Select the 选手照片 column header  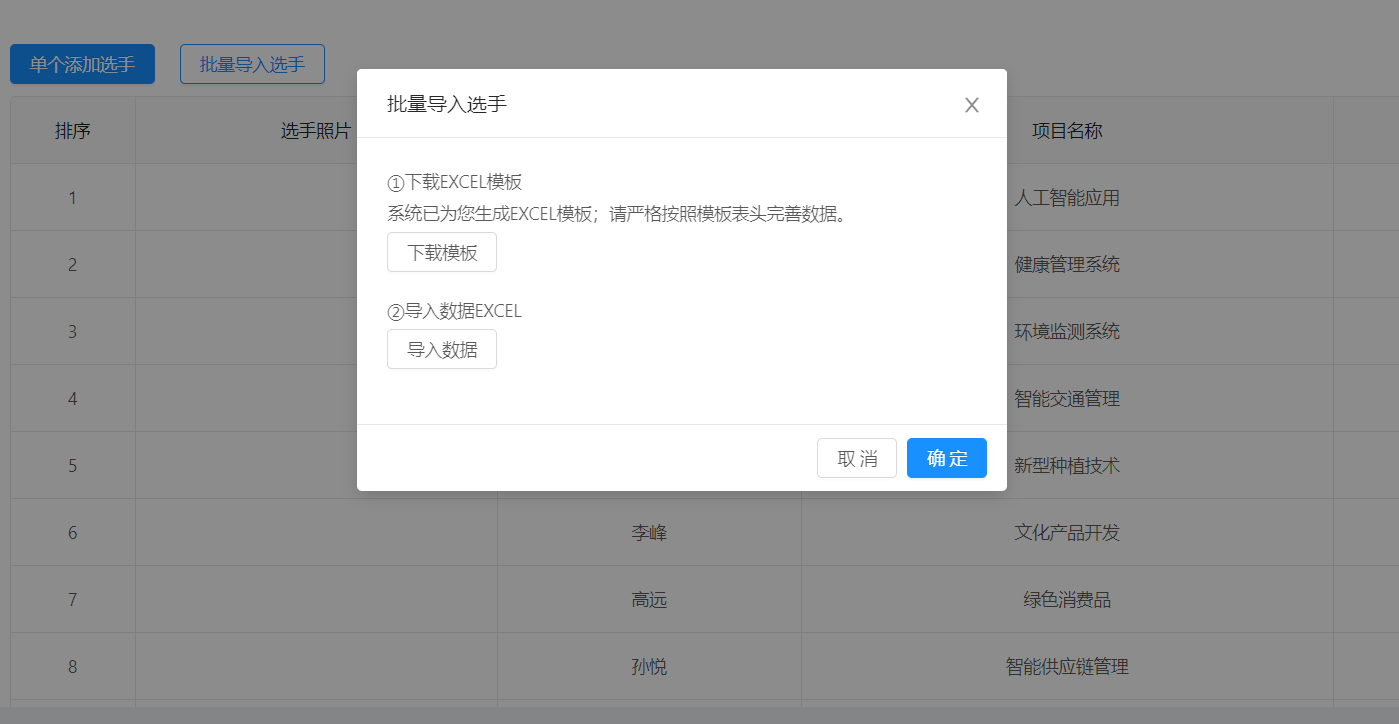click(316, 130)
